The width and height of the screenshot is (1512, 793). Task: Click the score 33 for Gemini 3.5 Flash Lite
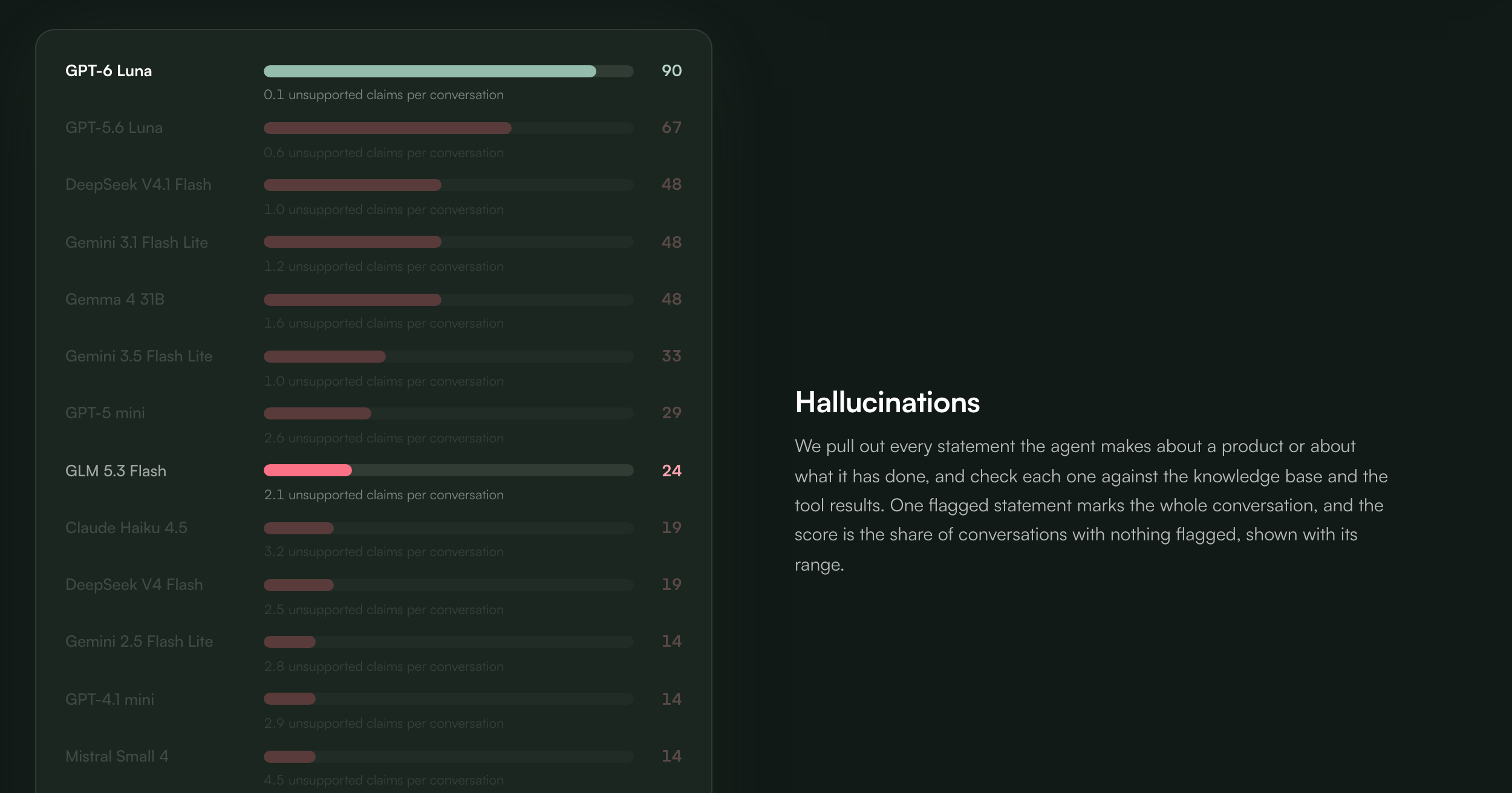click(671, 356)
